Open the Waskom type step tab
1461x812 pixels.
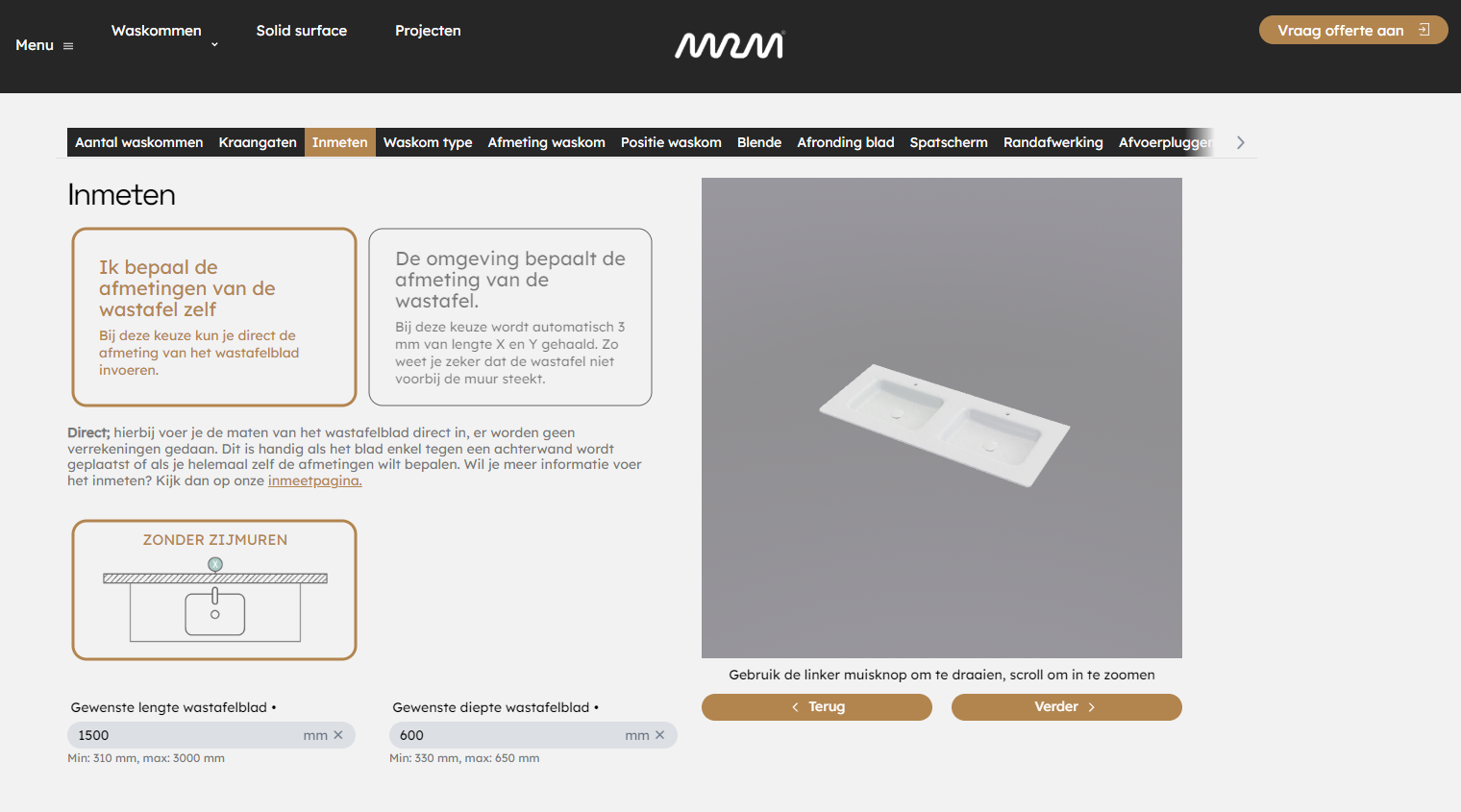coord(427,141)
